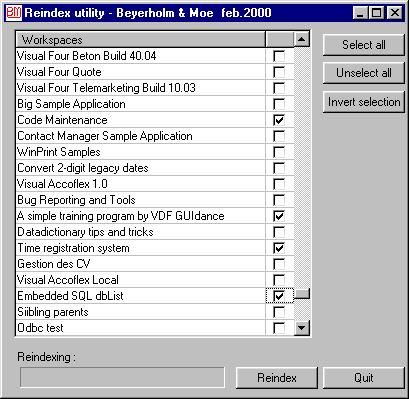The image size is (409, 399).
Task: Start reindexing with the Reindex button
Action: pos(277,378)
